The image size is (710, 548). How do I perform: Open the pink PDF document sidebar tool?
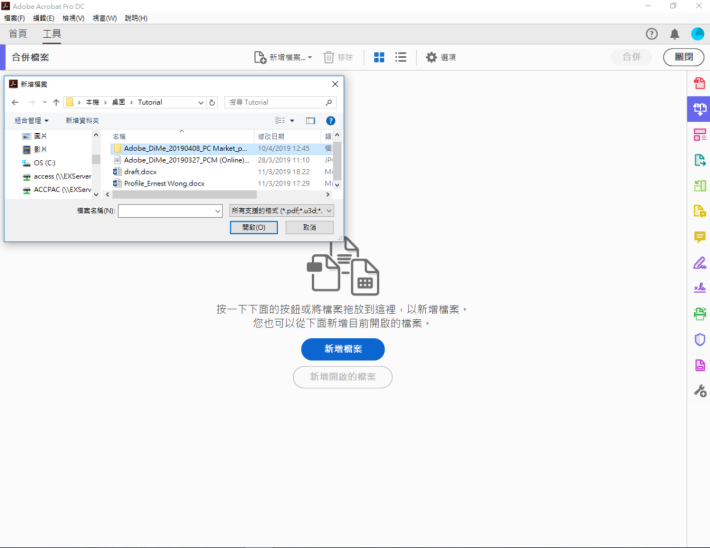[x=700, y=365]
